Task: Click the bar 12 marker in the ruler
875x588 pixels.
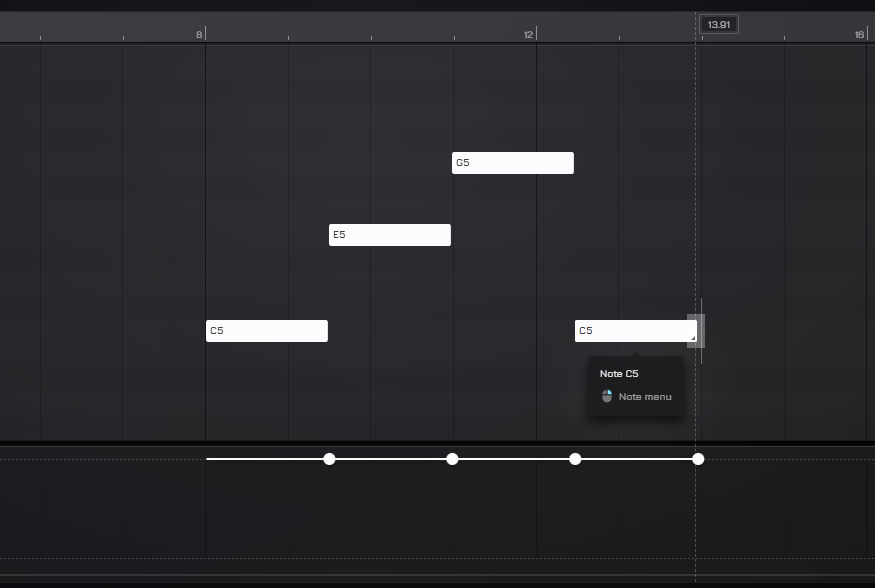Action: [x=530, y=35]
